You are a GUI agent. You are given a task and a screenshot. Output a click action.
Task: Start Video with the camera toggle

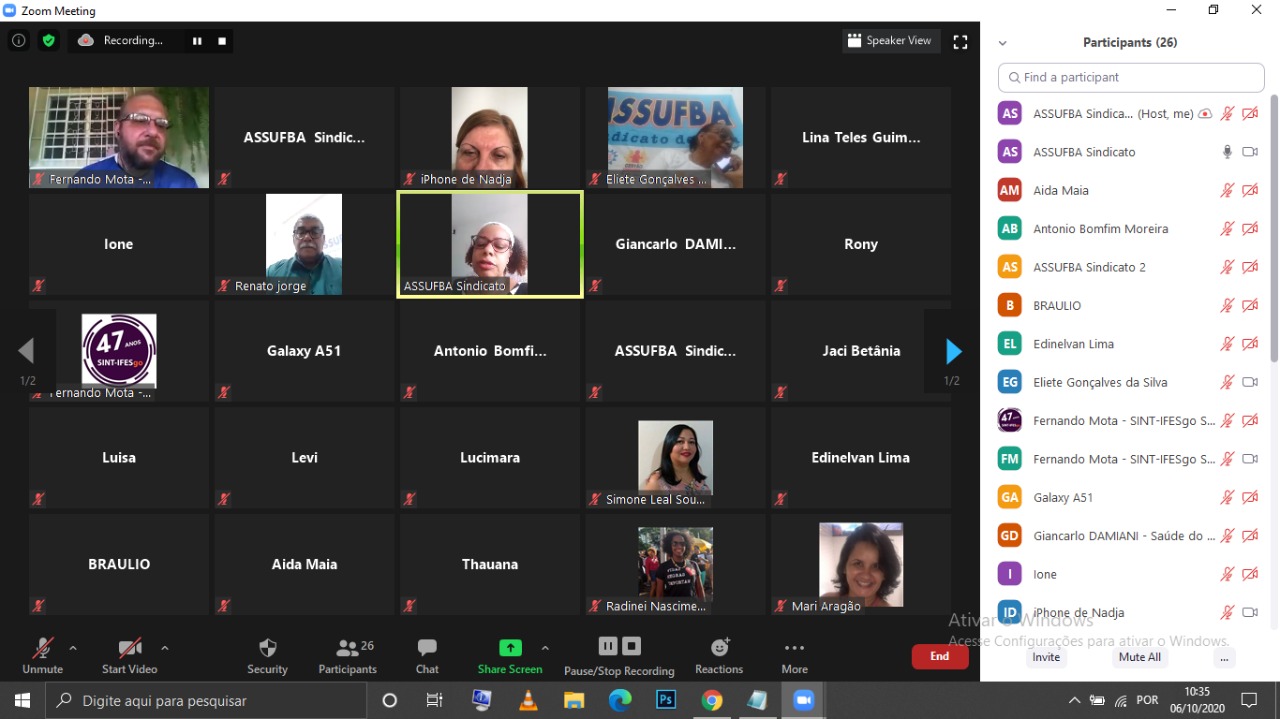(129, 655)
